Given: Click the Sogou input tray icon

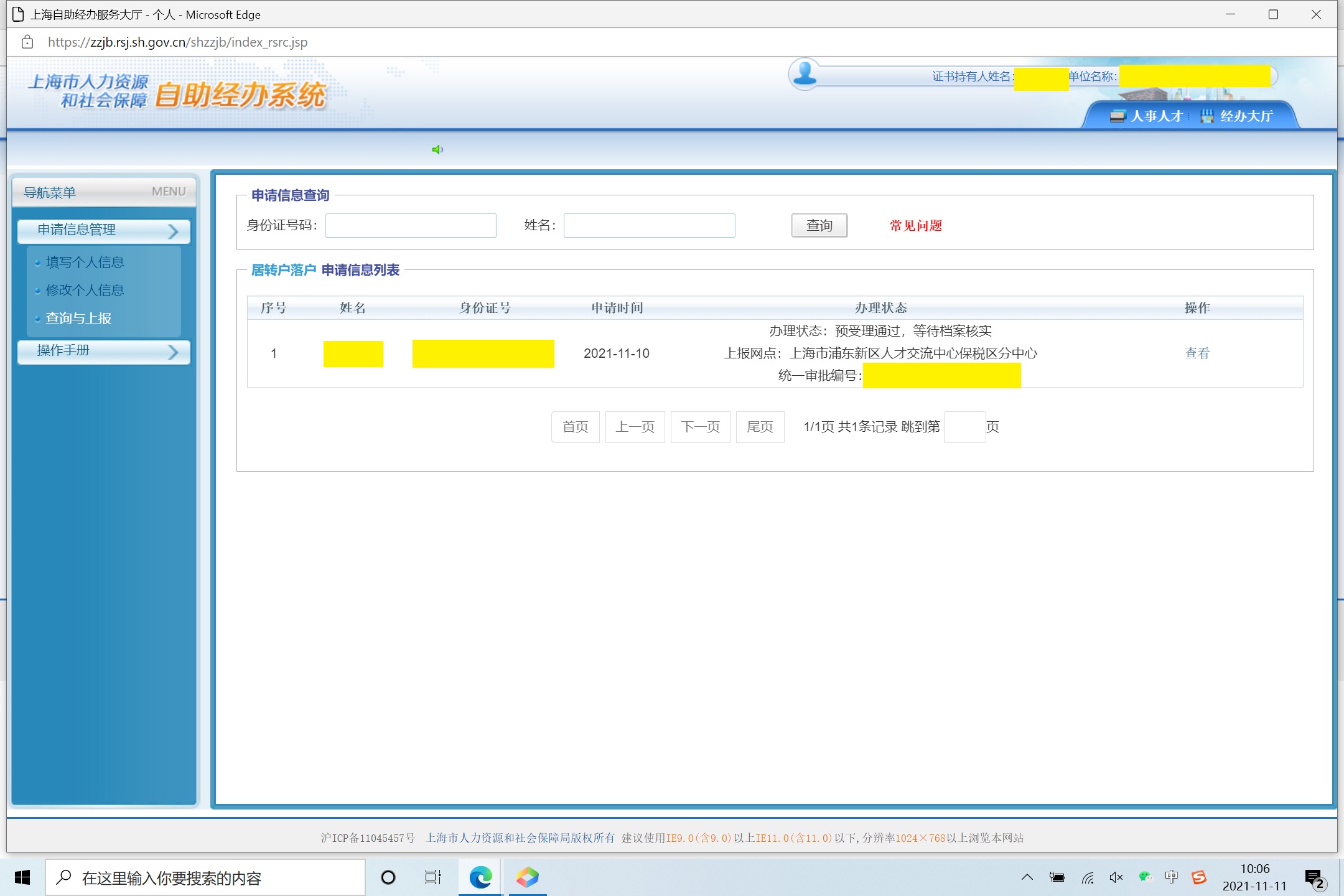Looking at the screenshot, I should 1199,877.
